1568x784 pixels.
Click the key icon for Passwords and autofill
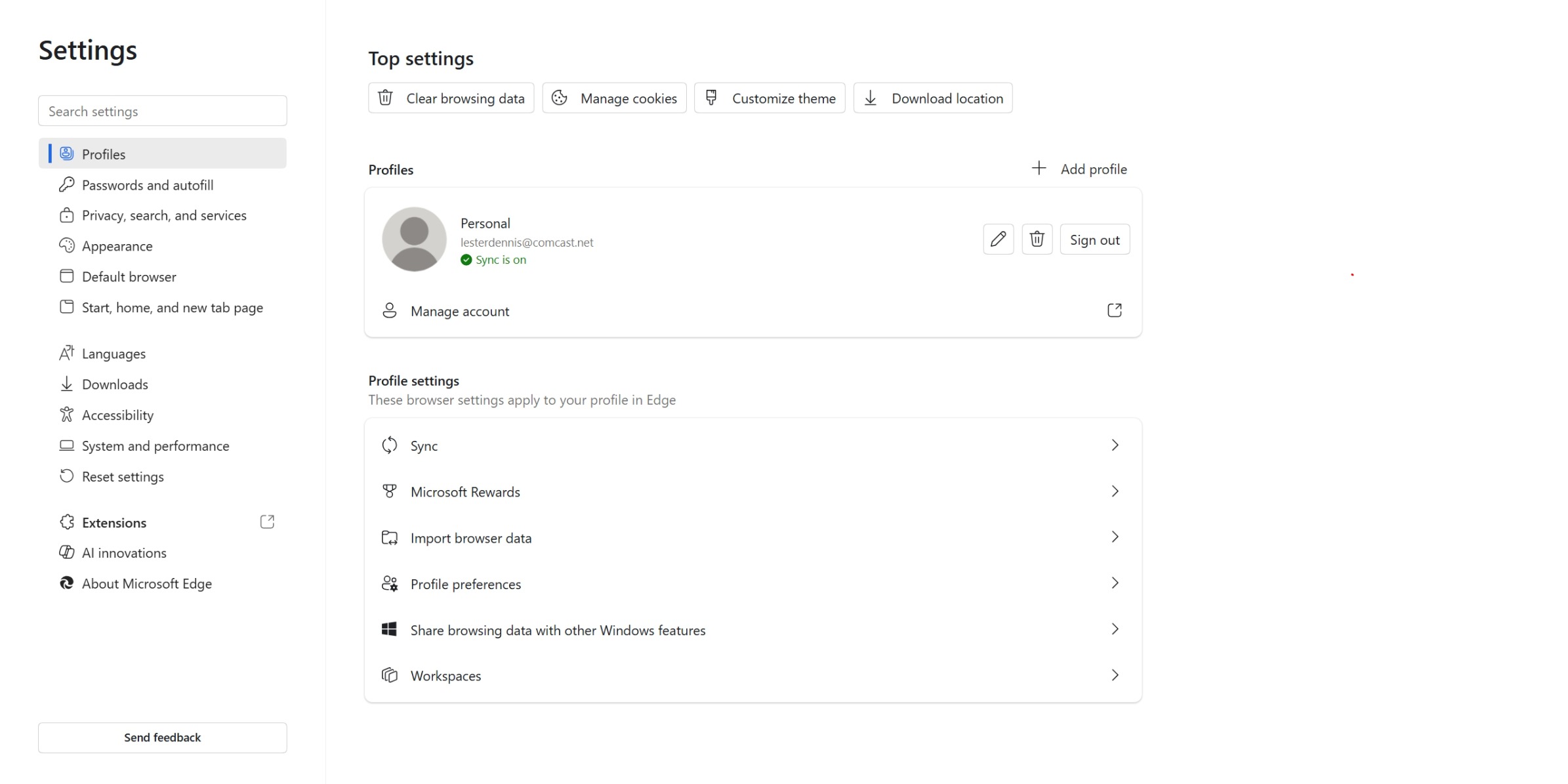coord(66,185)
